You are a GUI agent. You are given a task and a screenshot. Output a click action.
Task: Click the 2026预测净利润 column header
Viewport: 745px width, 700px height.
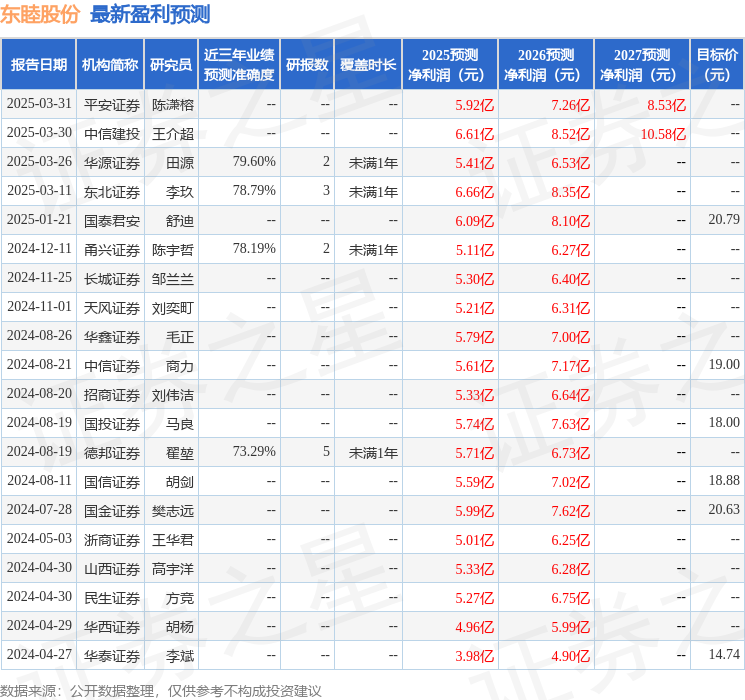(x=546, y=65)
